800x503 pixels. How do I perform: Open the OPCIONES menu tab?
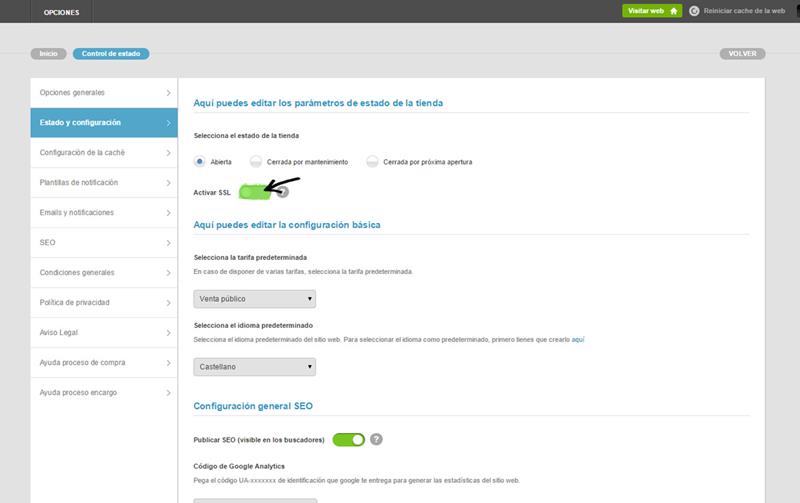[61, 12]
